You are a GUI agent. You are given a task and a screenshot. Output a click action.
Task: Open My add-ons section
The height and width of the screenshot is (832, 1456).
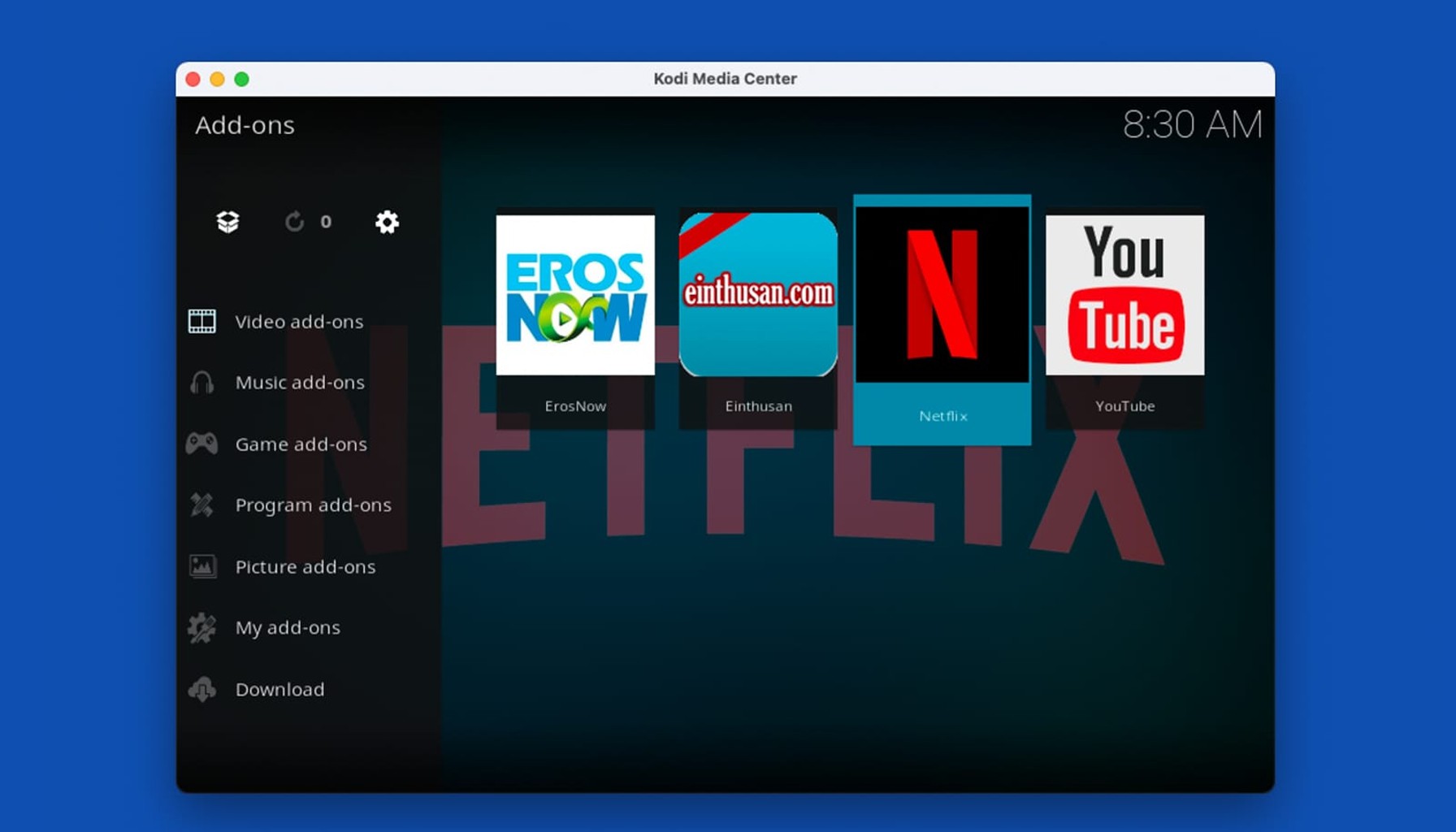pyautogui.click(x=288, y=628)
